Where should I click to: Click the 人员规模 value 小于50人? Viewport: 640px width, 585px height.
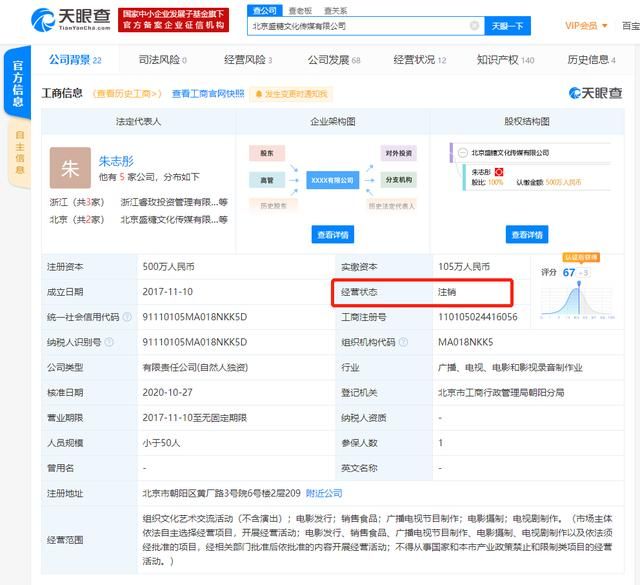click(x=161, y=443)
